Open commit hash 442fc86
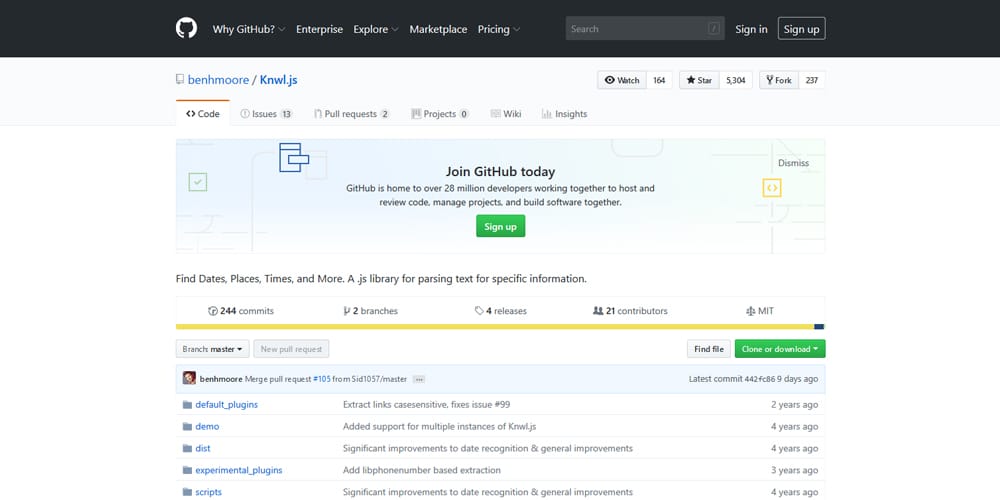1000x500 pixels. click(760, 379)
